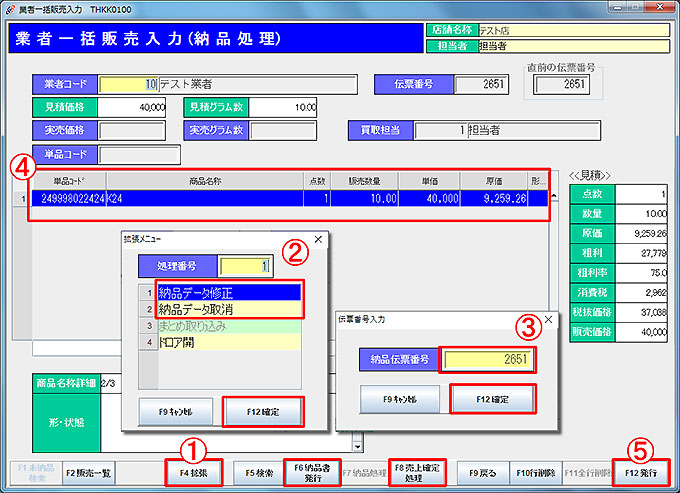The height and width of the screenshot is (493, 680).
Task: Close the 拡張メニュー dialog with X
Action: click(x=318, y=240)
